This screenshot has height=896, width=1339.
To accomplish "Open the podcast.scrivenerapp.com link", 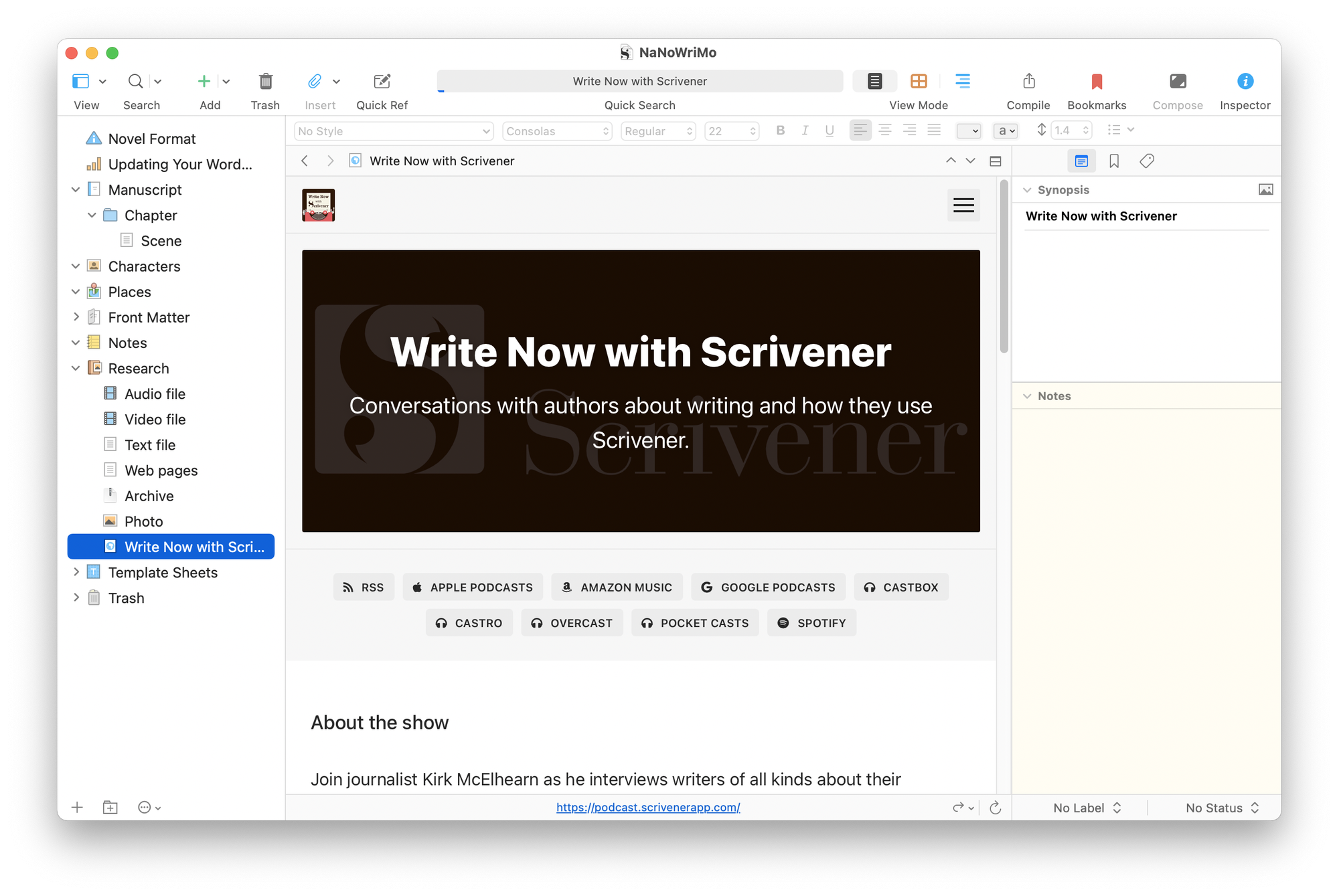I will coord(647,808).
